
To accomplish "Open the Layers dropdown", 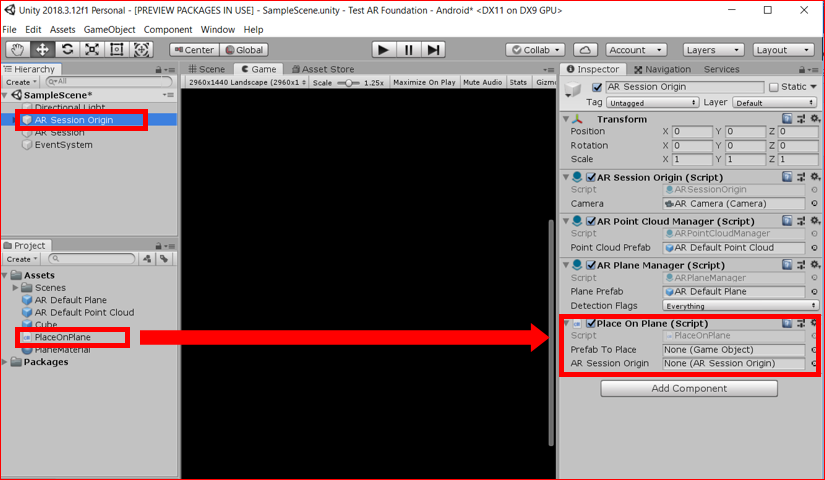I will pyautogui.click(x=713, y=49).
